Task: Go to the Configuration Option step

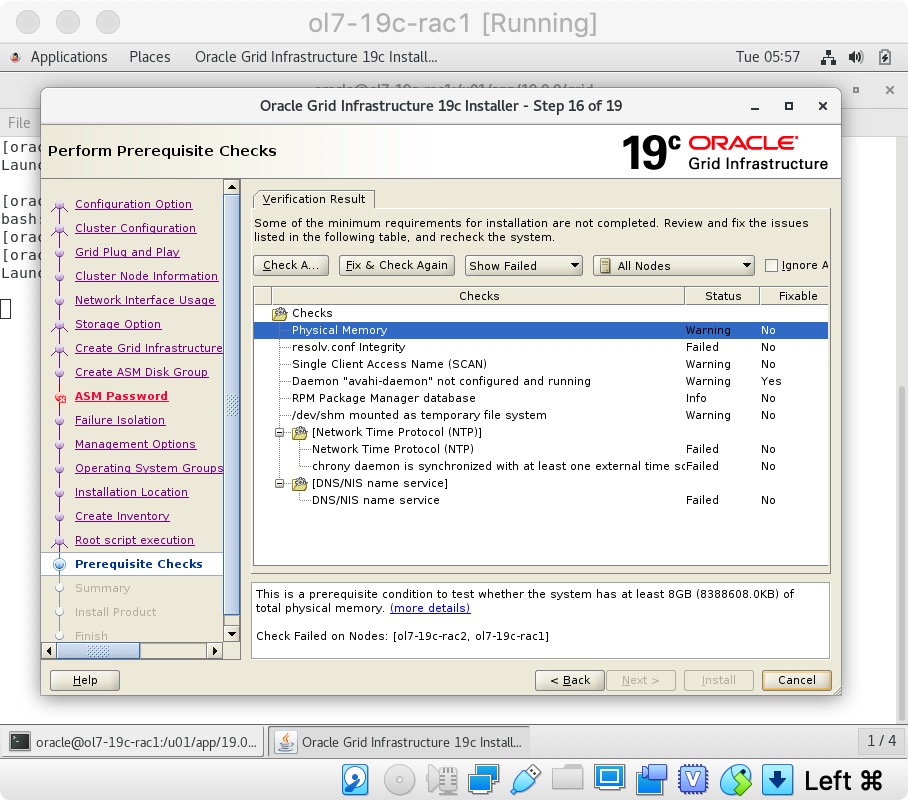Action: [x=133, y=204]
